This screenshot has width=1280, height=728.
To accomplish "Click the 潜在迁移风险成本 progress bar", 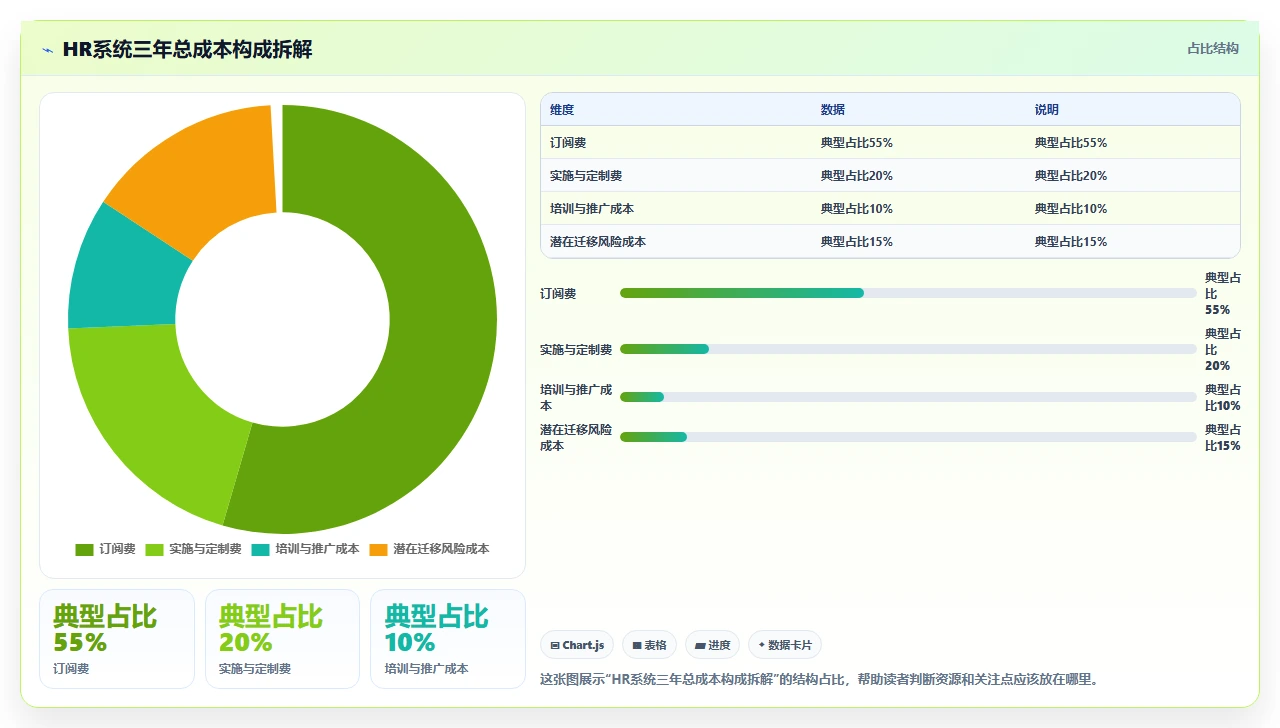I will click(908, 437).
